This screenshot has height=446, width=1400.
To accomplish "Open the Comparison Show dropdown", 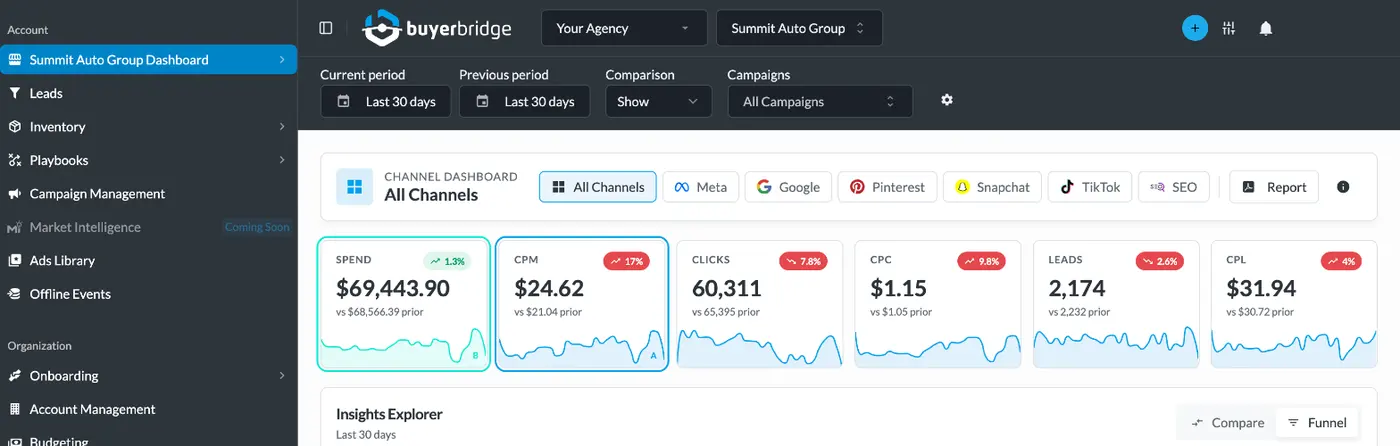I will [658, 101].
